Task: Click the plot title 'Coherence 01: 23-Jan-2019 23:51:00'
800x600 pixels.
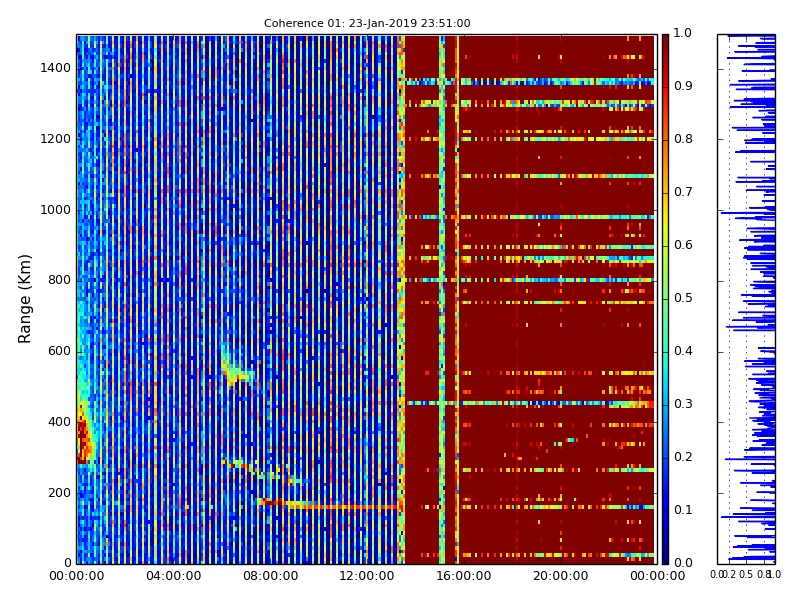Action: 367,23
